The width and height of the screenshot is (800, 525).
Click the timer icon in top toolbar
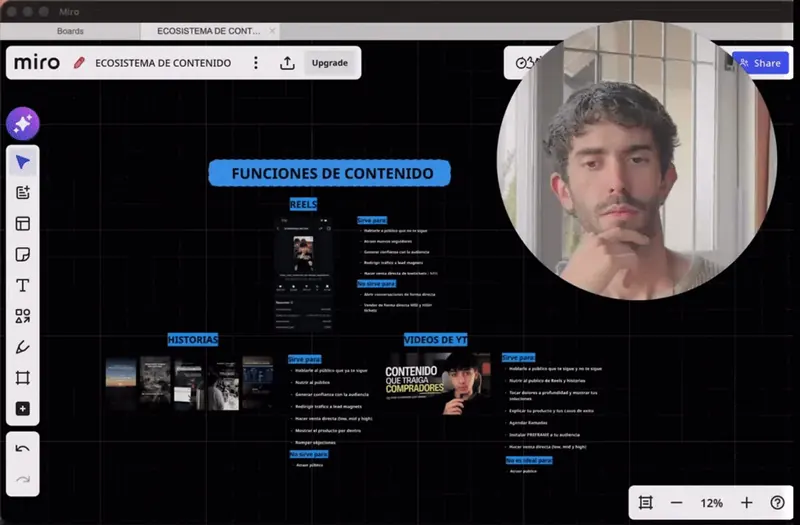point(521,63)
